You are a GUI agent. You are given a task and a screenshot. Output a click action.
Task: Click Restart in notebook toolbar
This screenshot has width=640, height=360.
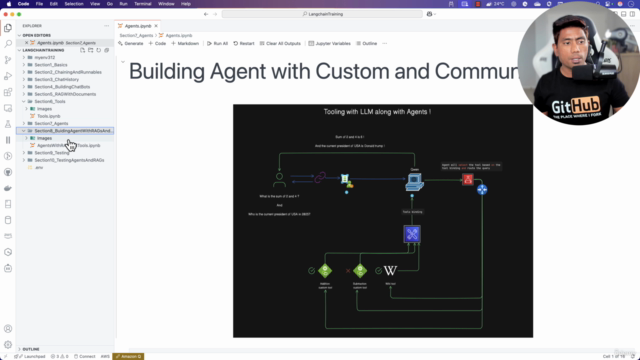(244, 43)
